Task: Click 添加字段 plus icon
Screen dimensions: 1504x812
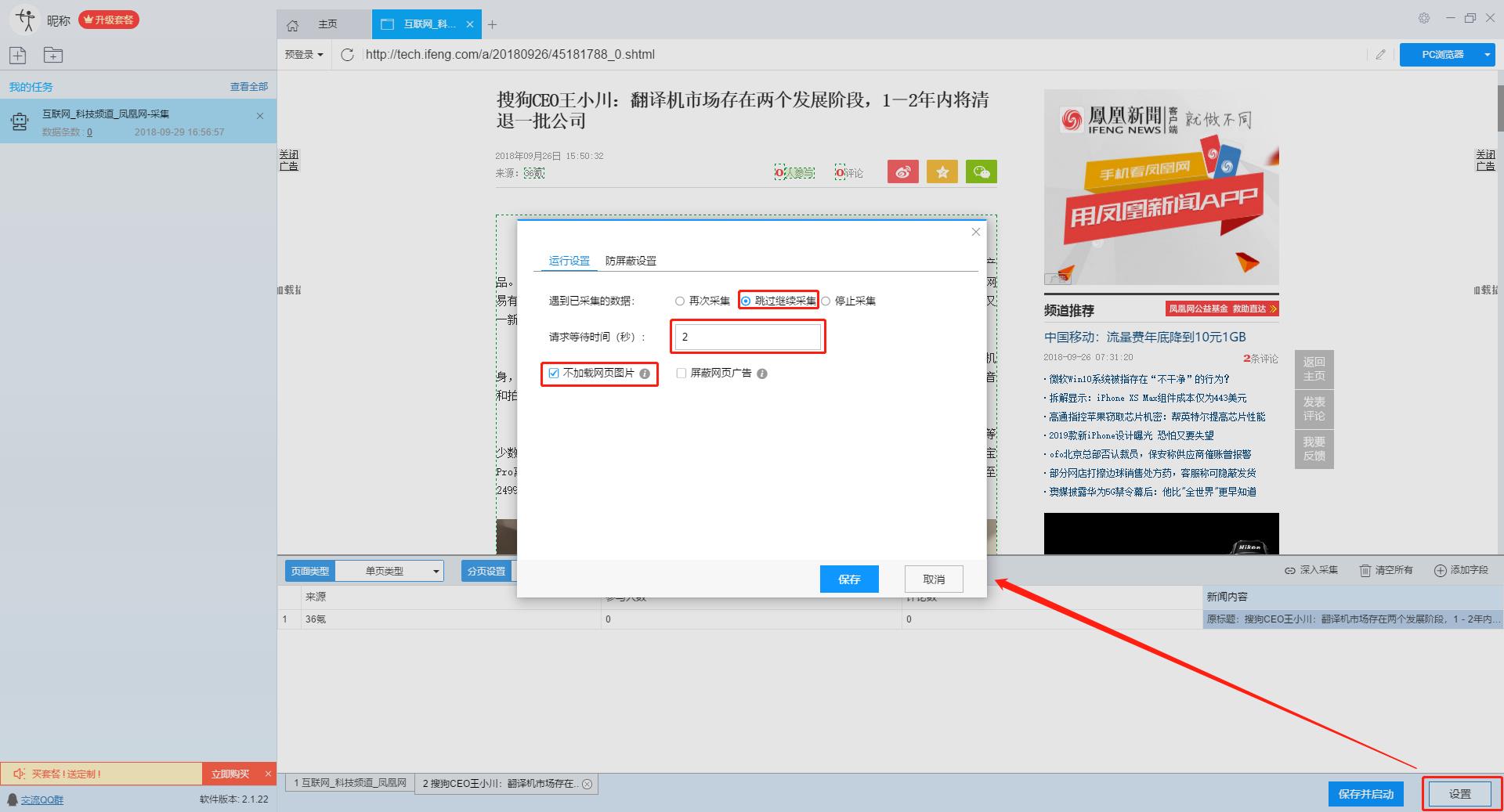Action: [1440, 570]
